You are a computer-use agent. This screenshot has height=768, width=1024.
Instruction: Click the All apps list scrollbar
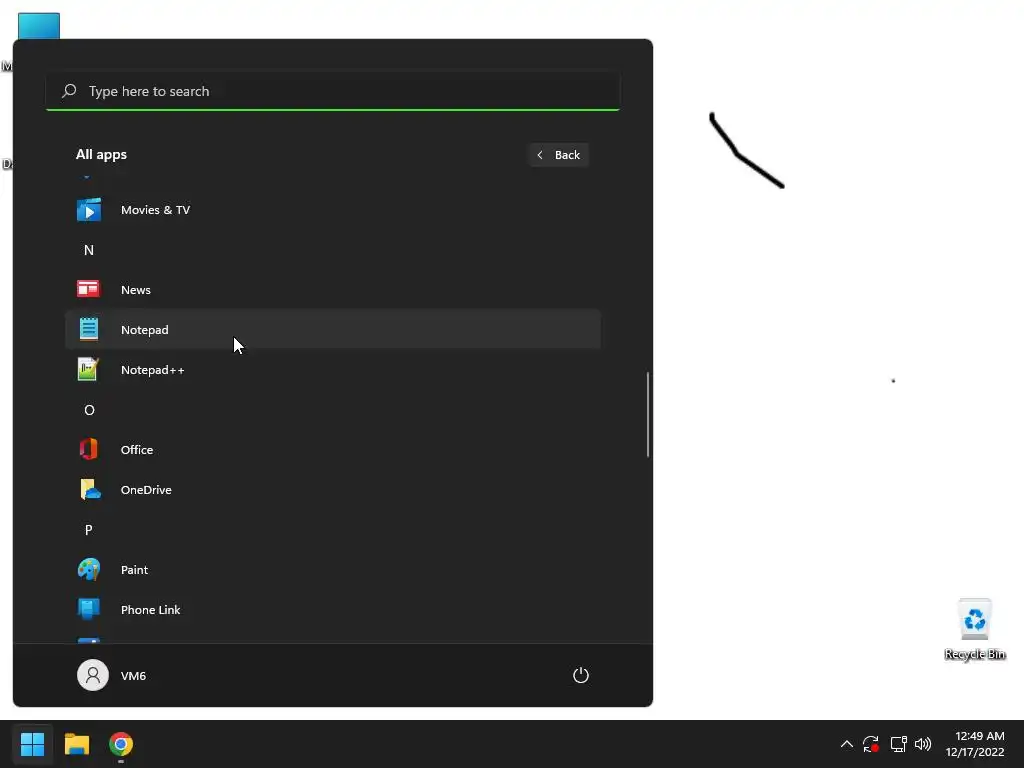648,414
